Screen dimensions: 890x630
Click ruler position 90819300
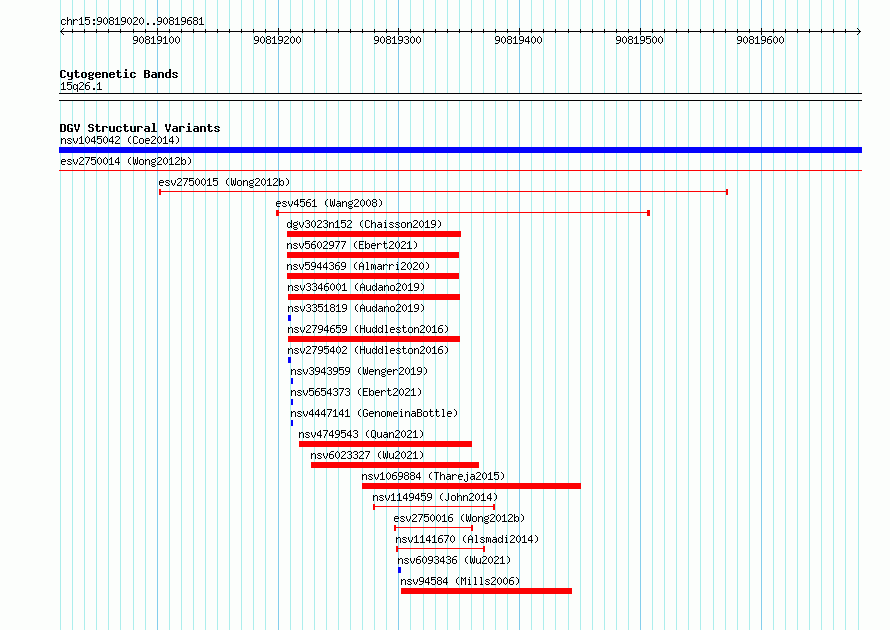click(x=398, y=40)
